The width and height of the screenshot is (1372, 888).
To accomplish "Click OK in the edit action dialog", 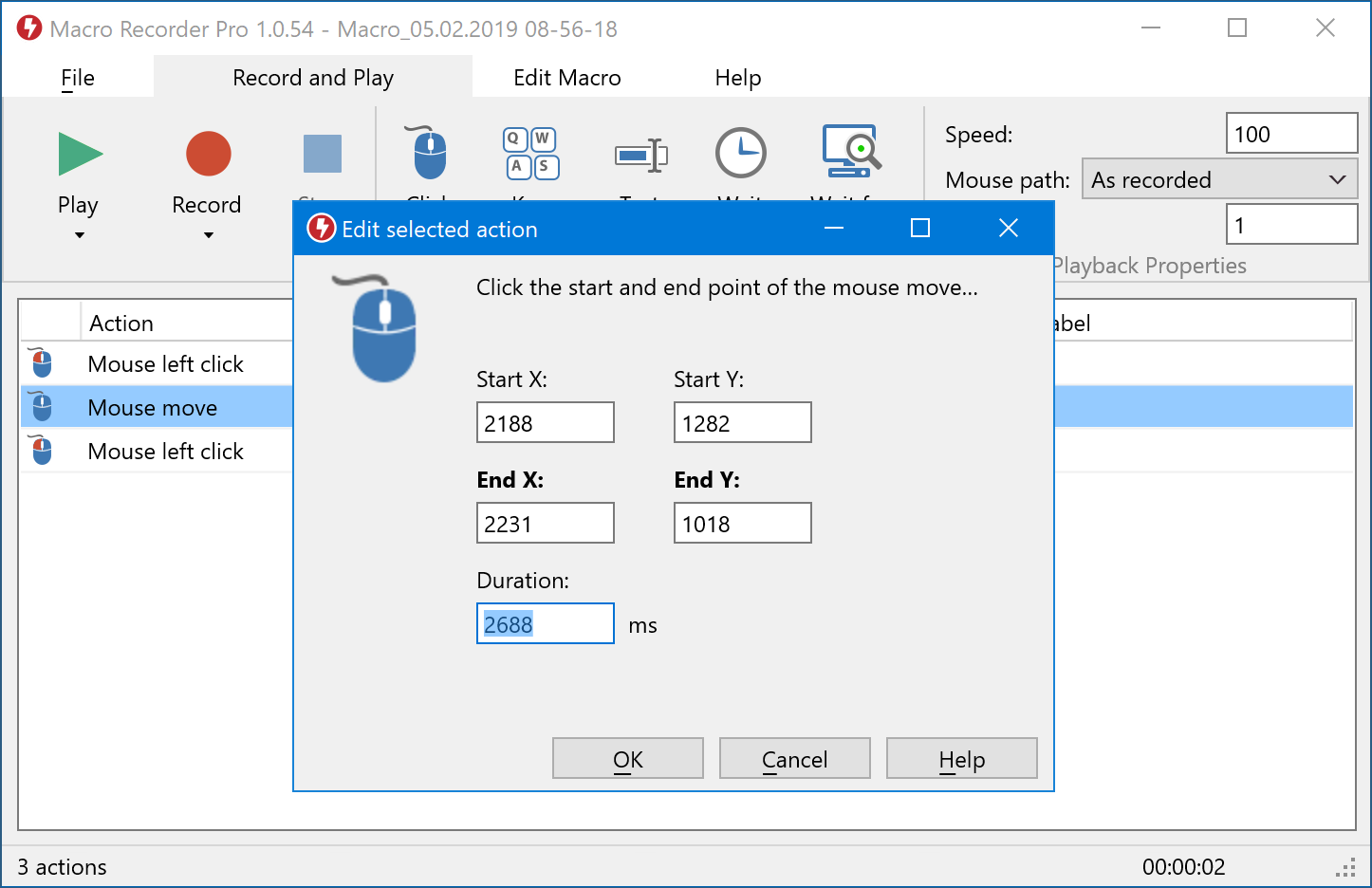I will [627, 759].
